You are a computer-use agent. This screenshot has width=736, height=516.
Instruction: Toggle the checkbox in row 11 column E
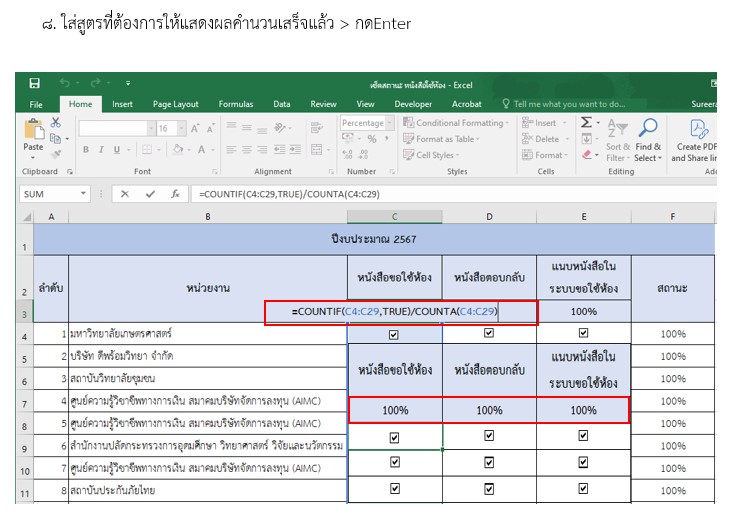584,489
